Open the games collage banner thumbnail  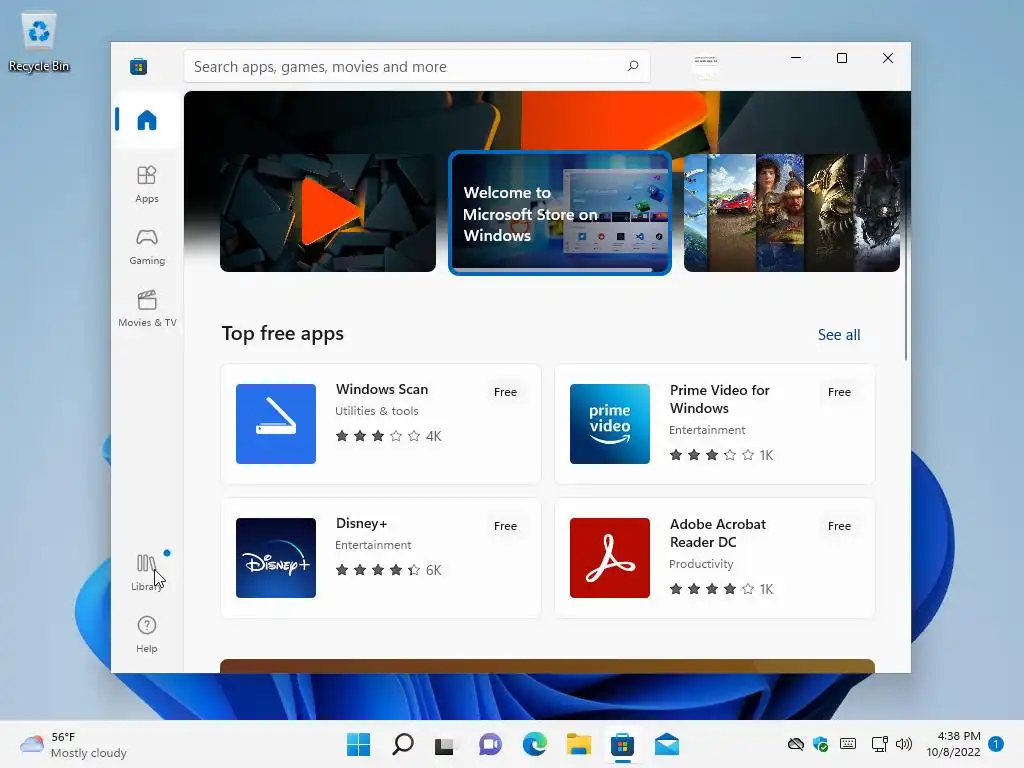[792, 213]
